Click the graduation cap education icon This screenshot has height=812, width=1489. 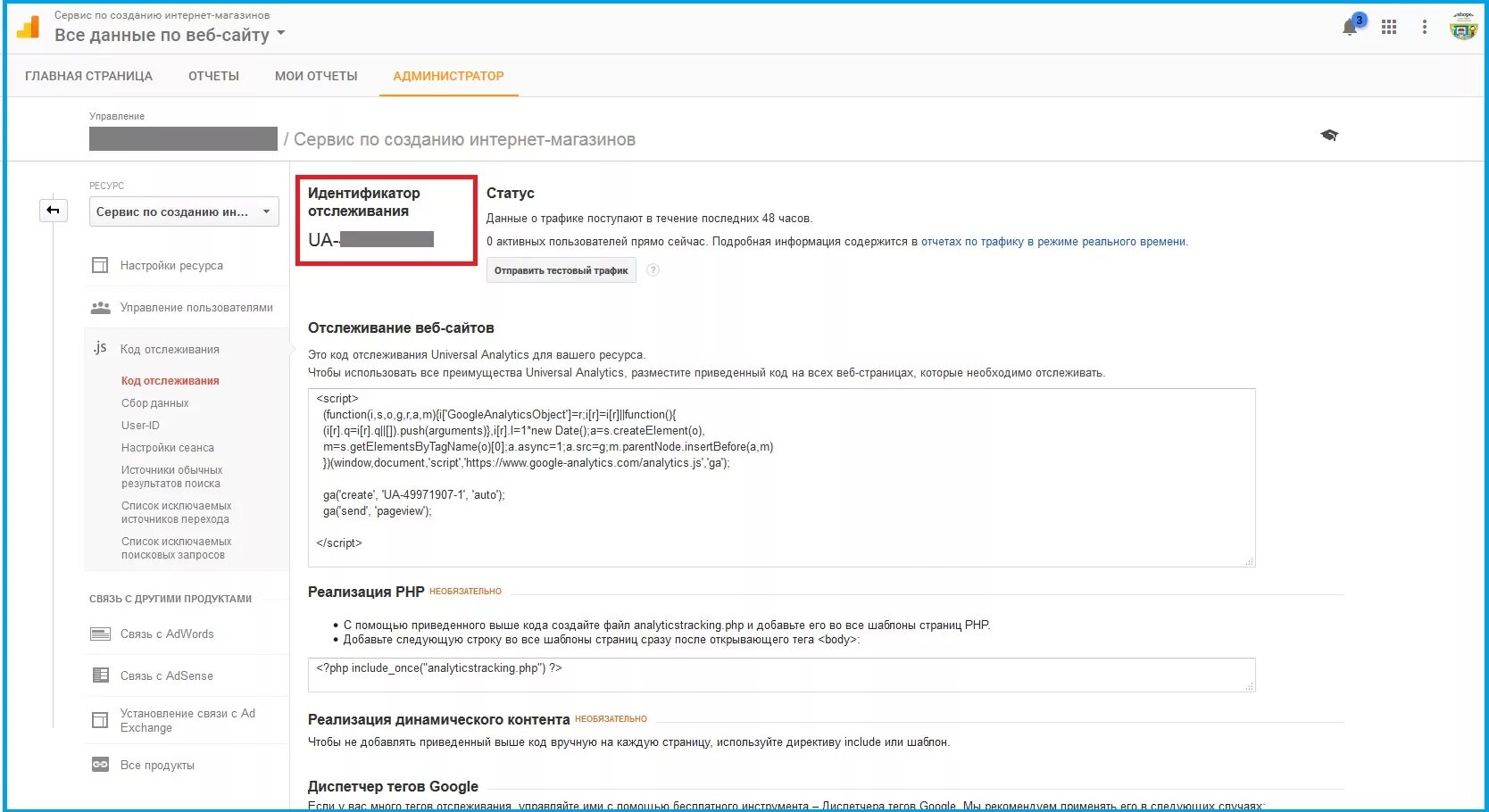pos(1329,136)
